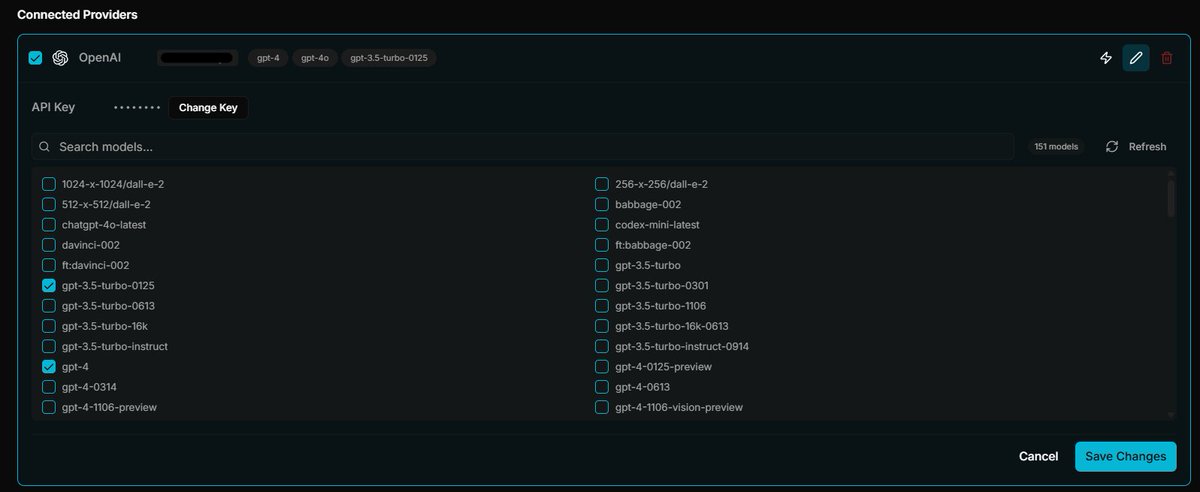Click the Connected Providers heading

tap(78, 15)
